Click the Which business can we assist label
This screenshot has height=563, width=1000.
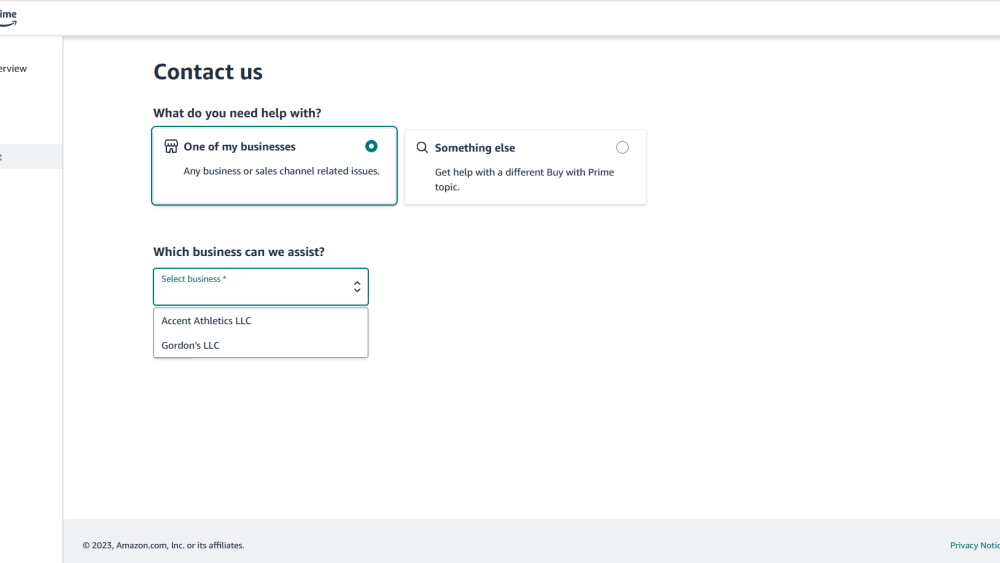pyautogui.click(x=239, y=252)
